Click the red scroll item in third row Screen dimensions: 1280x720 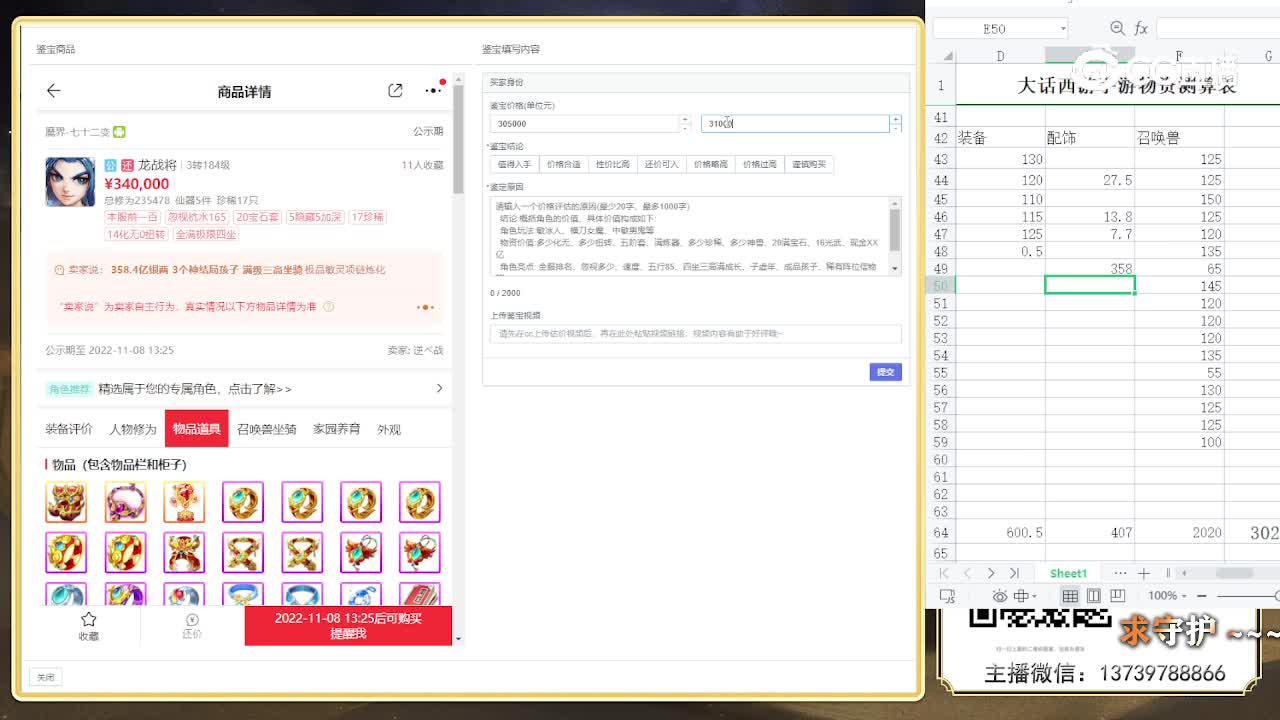pyautogui.click(x=420, y=594)
